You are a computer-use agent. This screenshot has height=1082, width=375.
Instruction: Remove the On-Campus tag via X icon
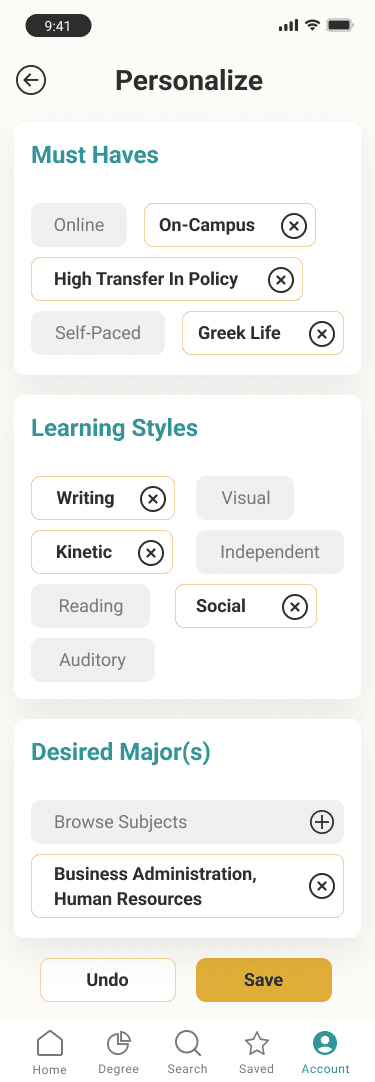coord(294,225)
